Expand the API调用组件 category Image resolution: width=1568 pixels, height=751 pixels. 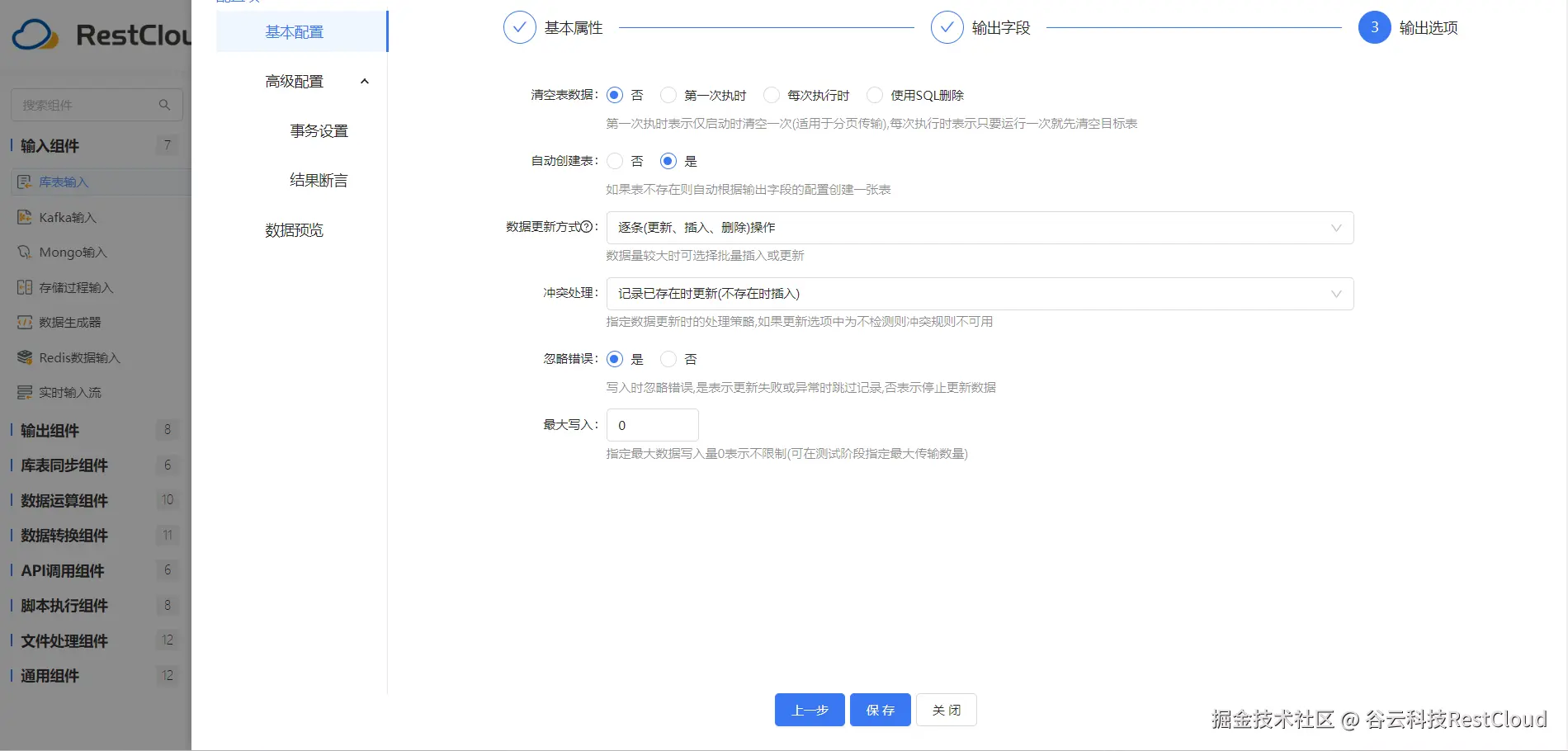pyautogui.click(x=63, y=571)
